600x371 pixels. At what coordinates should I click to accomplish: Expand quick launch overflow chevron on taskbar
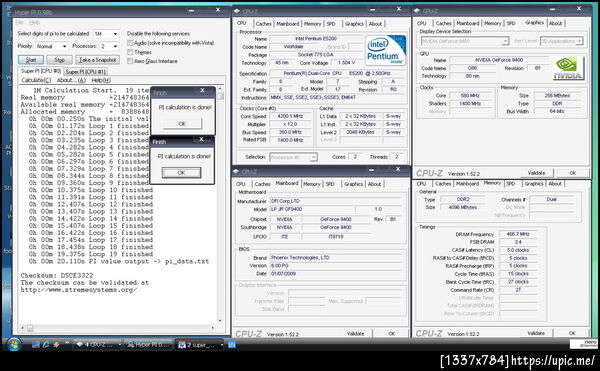coord(67,343)
